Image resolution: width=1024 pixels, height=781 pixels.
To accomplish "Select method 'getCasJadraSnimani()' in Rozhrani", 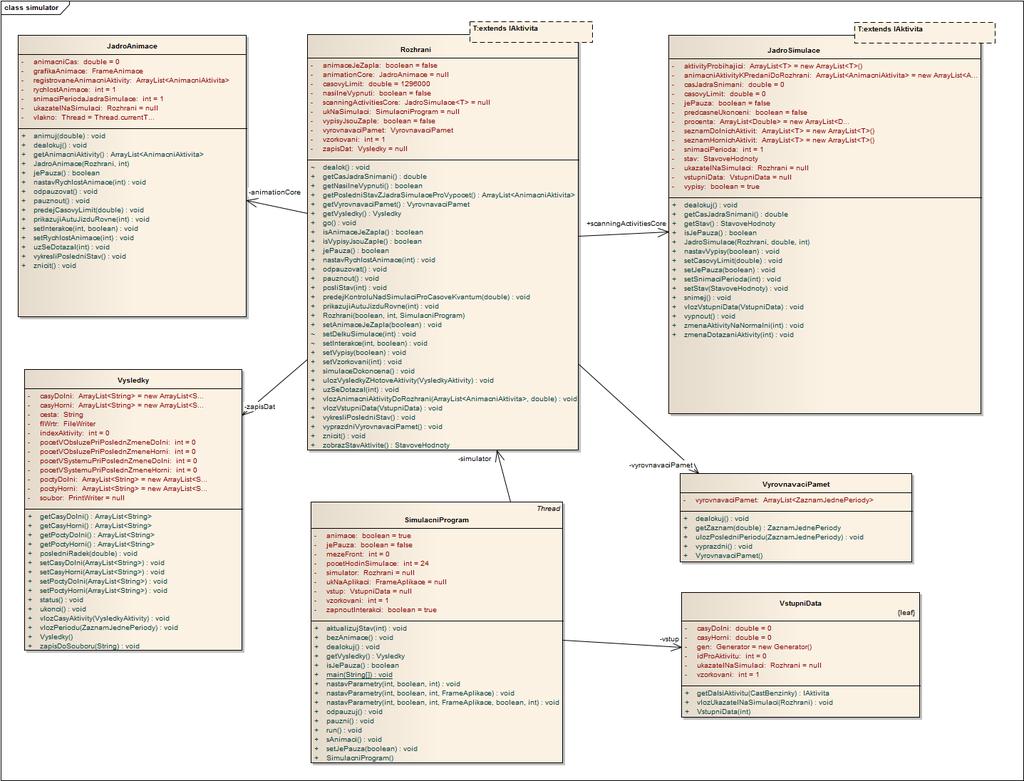I will coord(374,177).
